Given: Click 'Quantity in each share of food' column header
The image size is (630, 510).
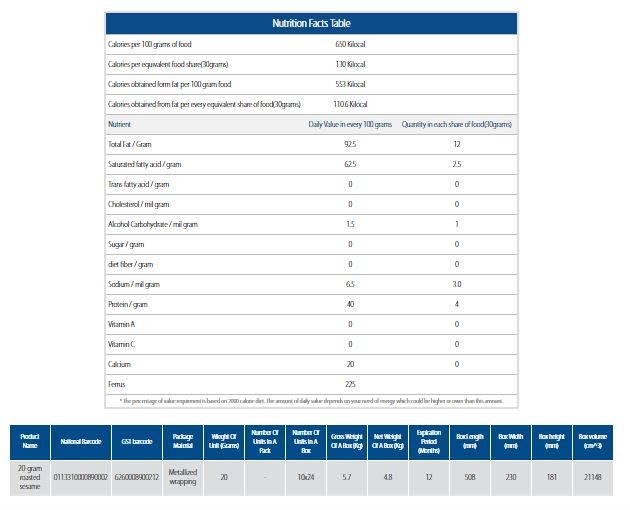Looking at the screenshot, I should coord(456,124).
